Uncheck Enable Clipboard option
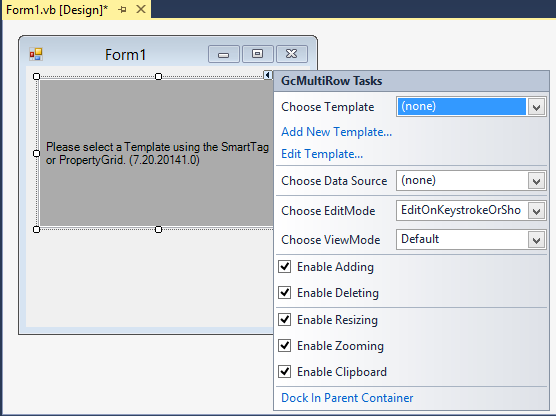Screen dimensions: 556x416 pyautogui.click(x=285, y=372)
